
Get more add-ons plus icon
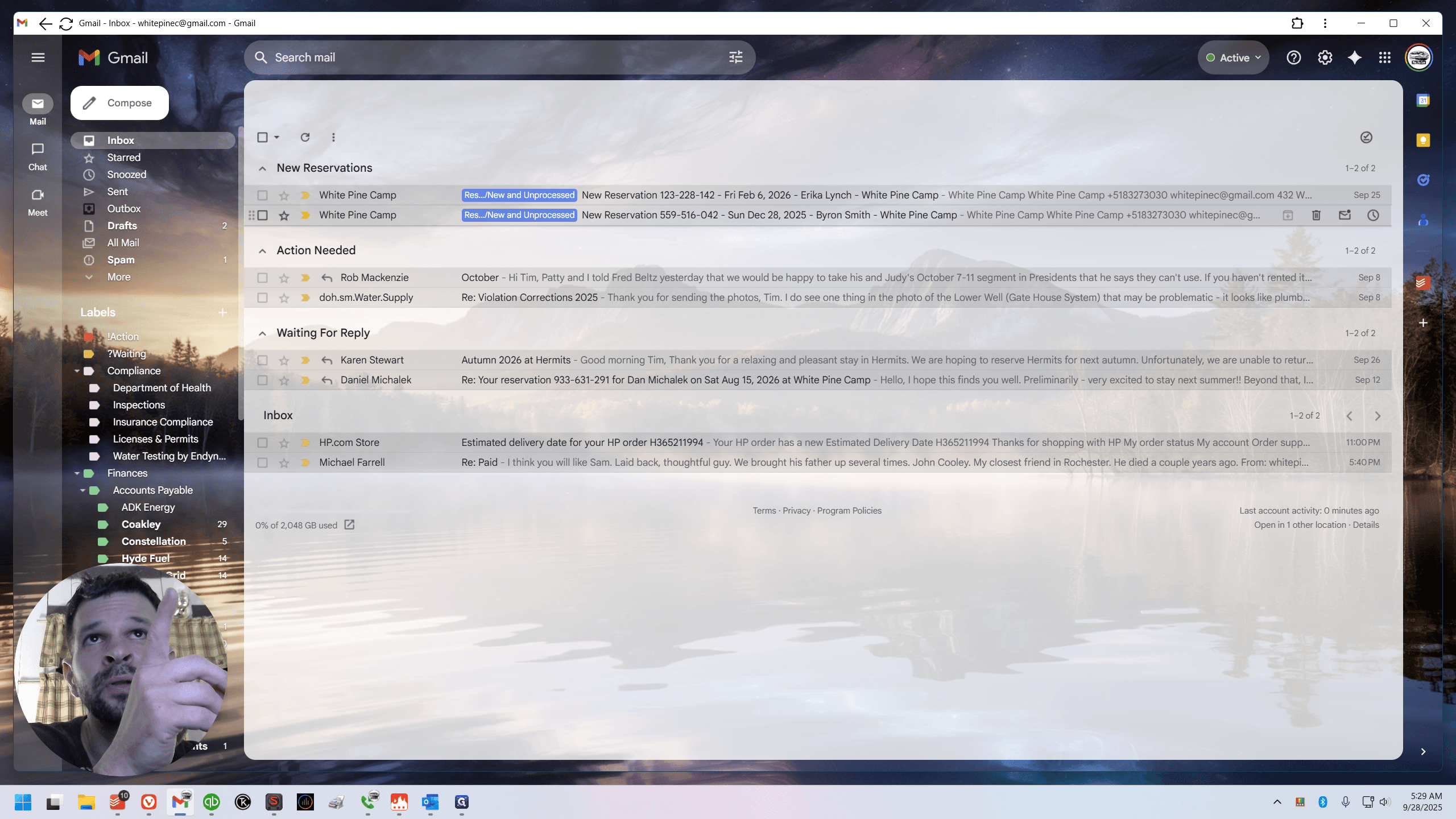(1423, 323)
